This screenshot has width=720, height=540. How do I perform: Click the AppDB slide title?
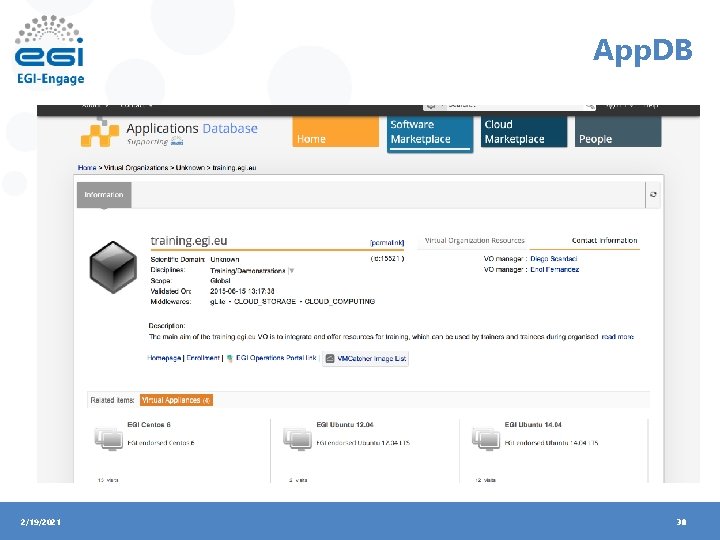642,51
